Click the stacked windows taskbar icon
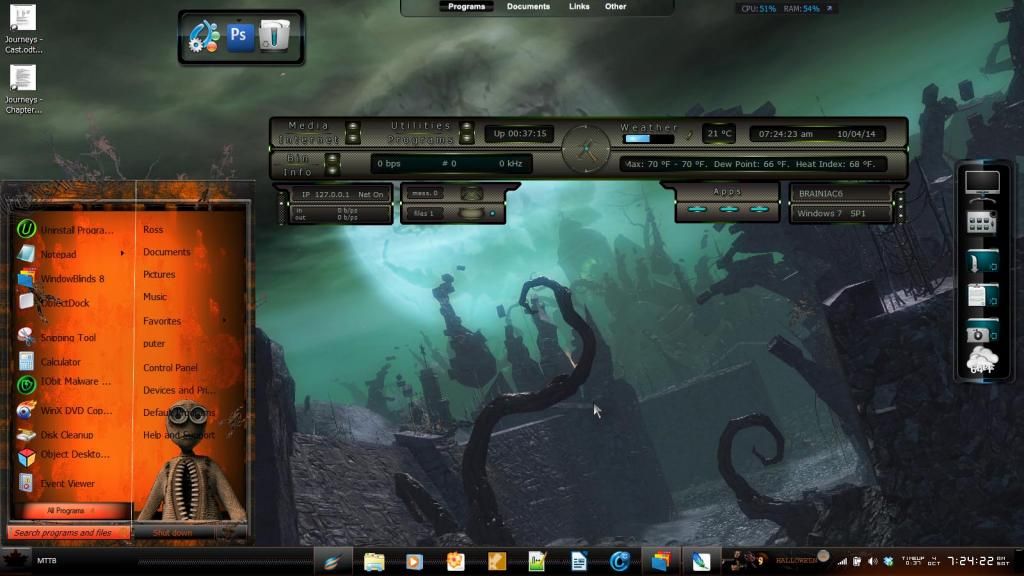Viewport: 1024px width, 576px height. click(x=660, y=561)
